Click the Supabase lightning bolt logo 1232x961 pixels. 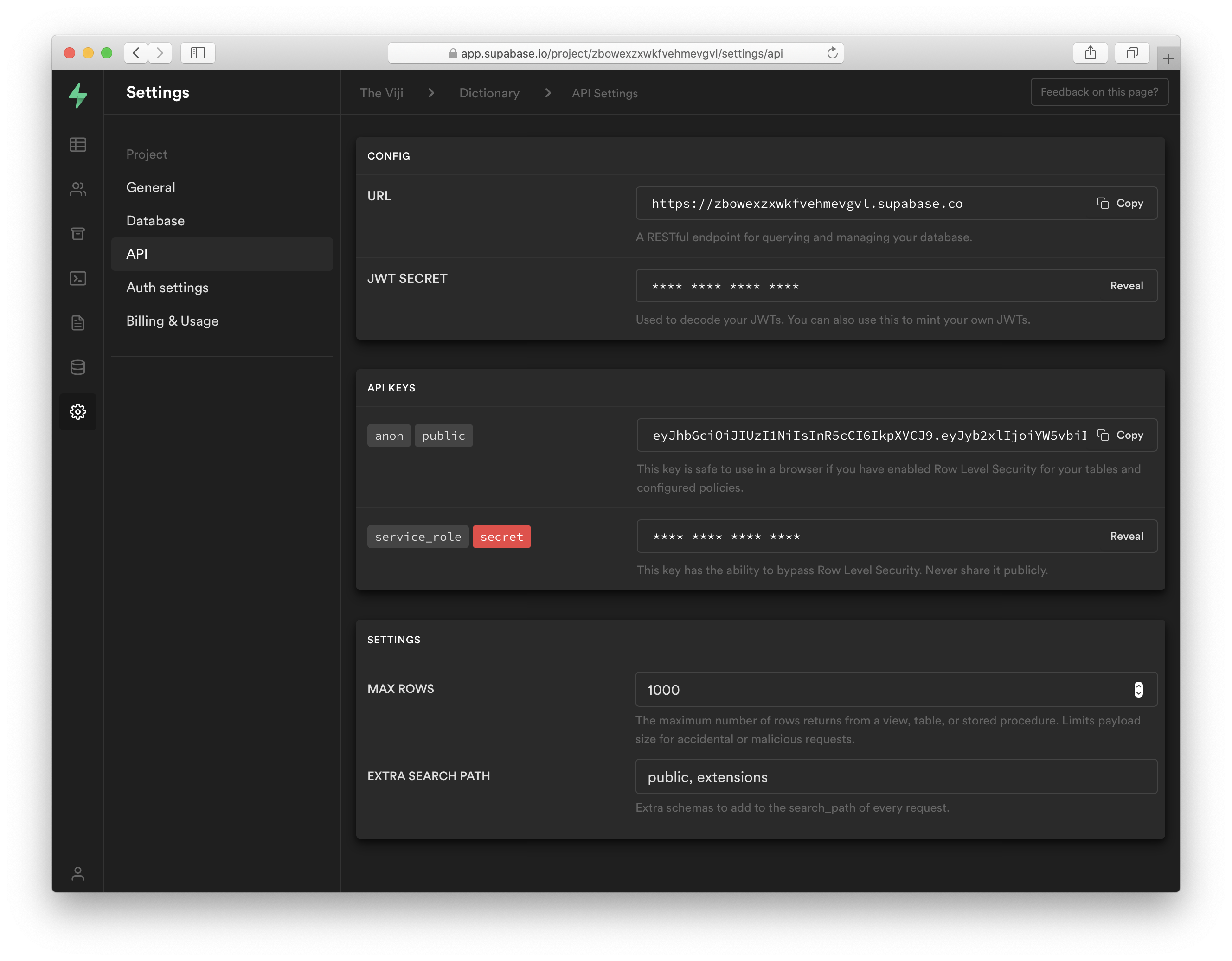click(78, 95)
